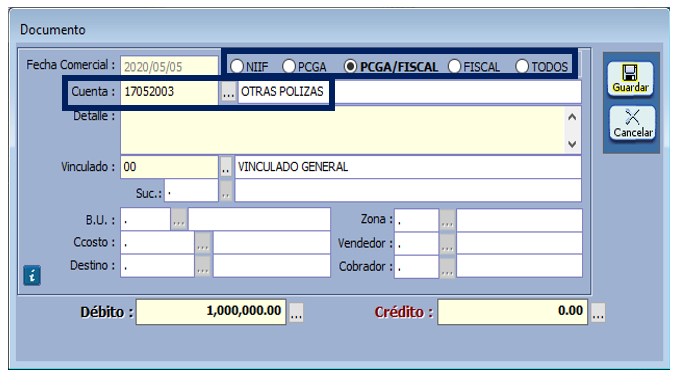Click the Suc. code field
The height and width of the screenshot is (377, 678).
pos(191,191)
